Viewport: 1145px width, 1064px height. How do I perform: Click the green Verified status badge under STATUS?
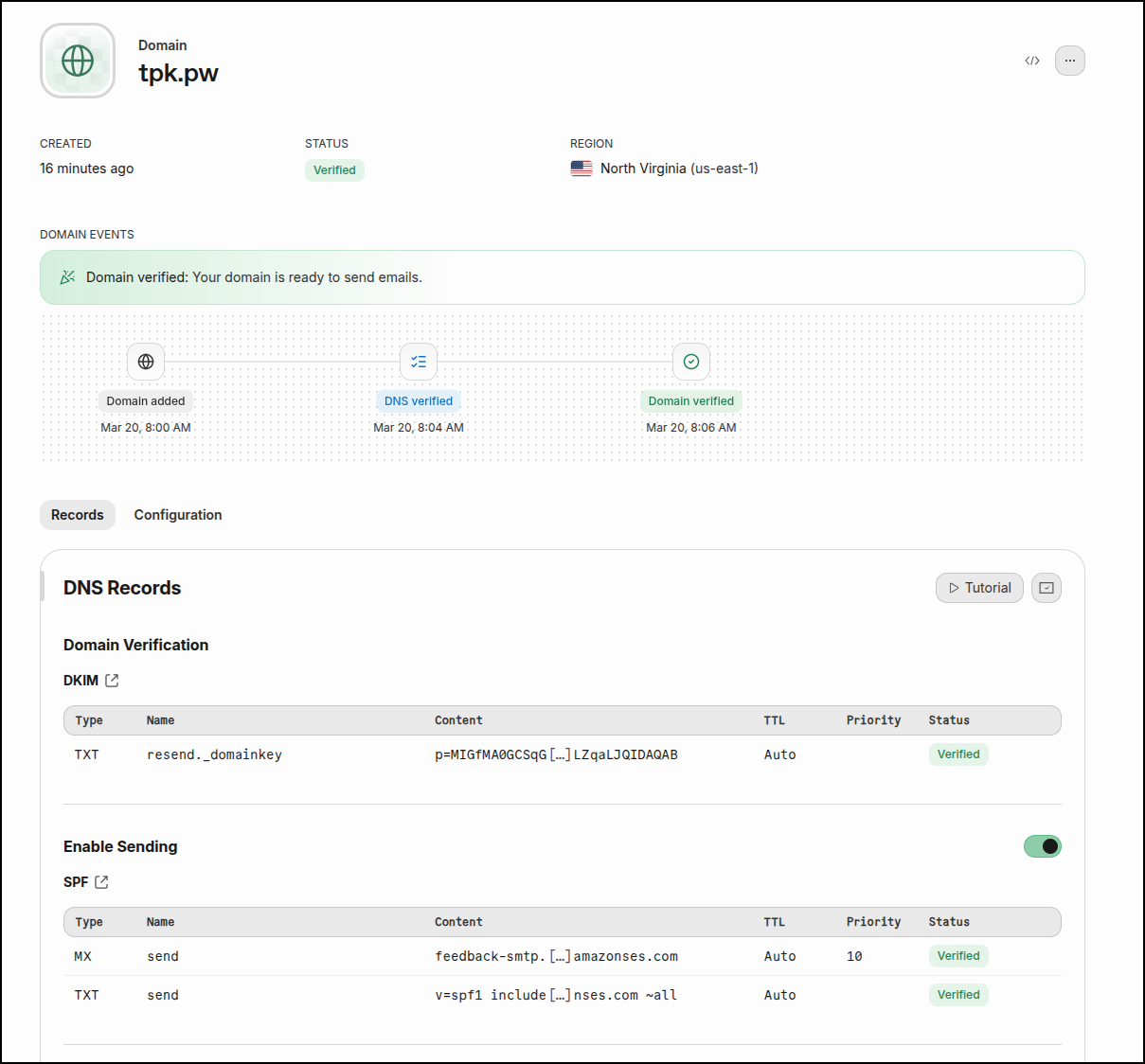click(x=334, y=170)
